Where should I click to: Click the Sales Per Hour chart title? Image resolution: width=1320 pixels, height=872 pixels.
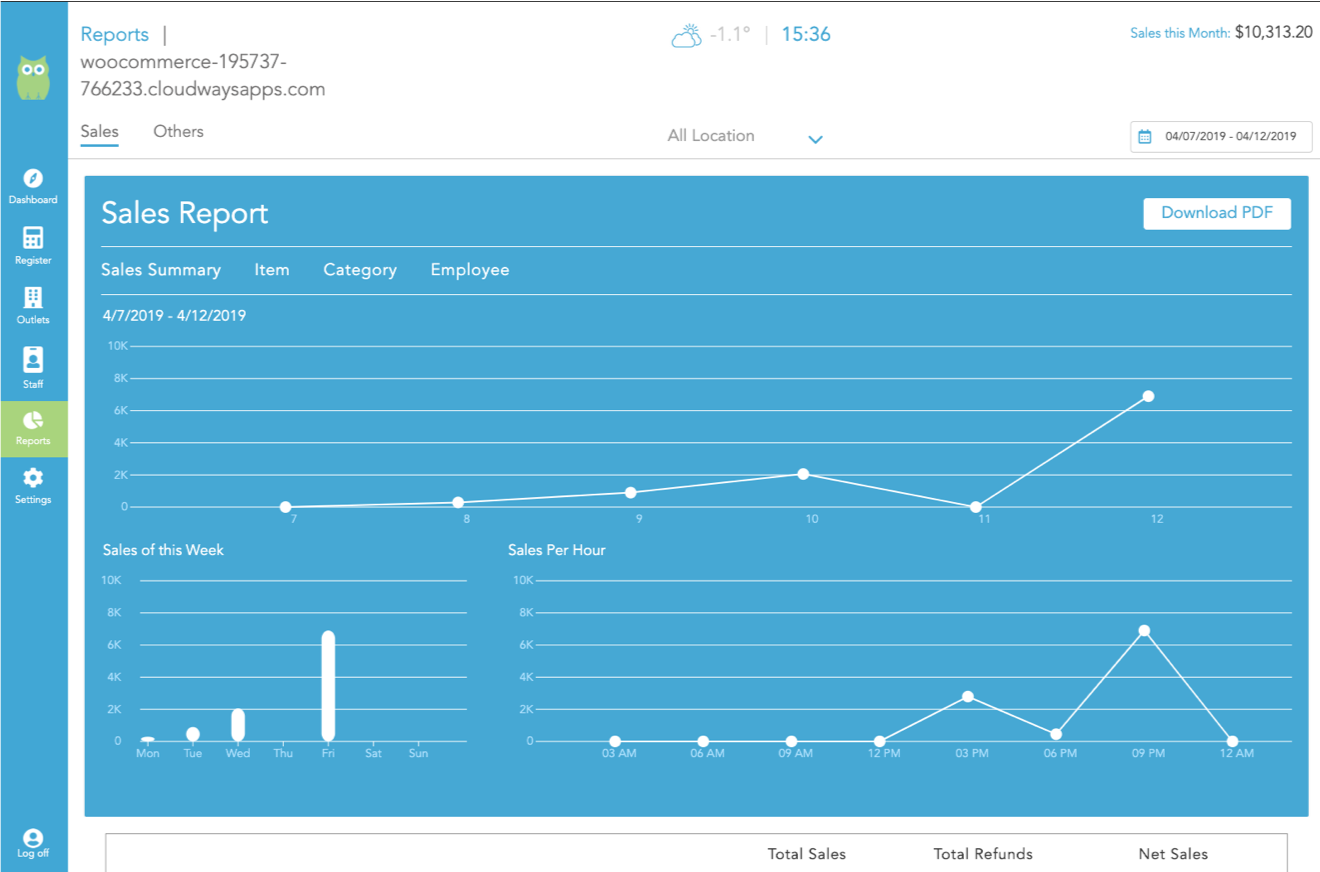pos(557,550)
